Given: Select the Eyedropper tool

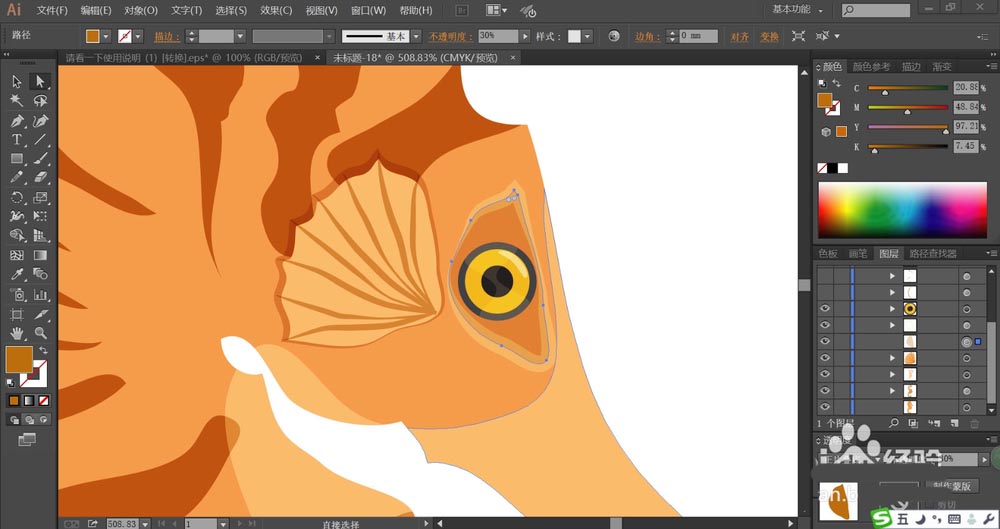Looking at the screenshot, I should point(17,274).
